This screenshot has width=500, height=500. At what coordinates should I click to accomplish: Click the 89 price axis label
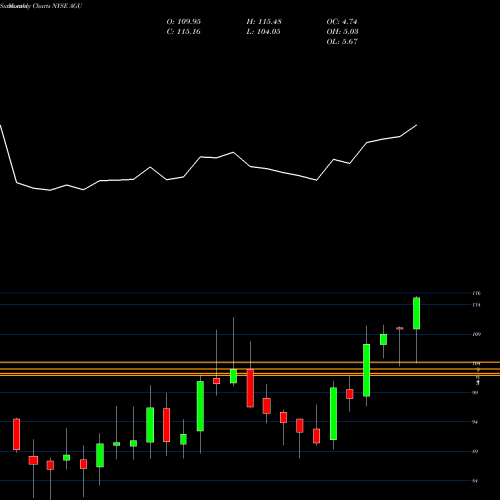tap(476, 451)
